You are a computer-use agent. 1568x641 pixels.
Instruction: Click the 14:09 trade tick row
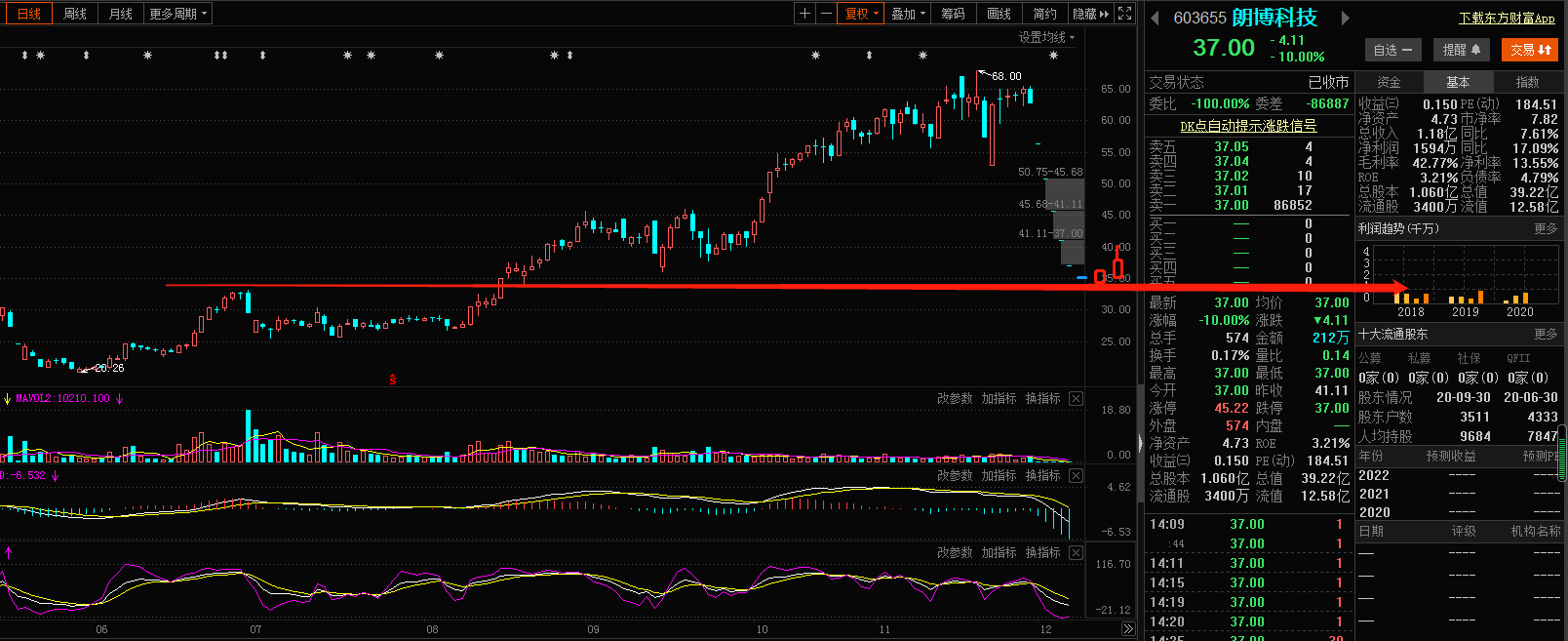(x=1247, y=524)
